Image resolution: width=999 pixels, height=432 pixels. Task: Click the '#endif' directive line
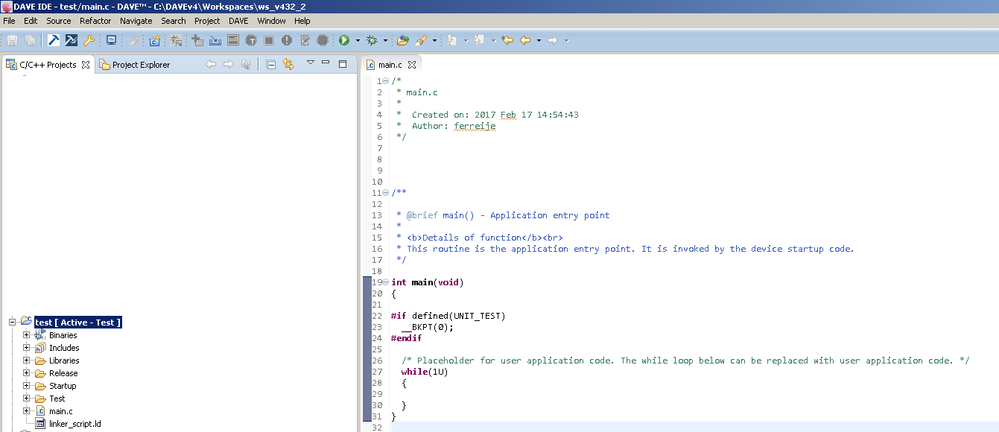pos(406,338)
